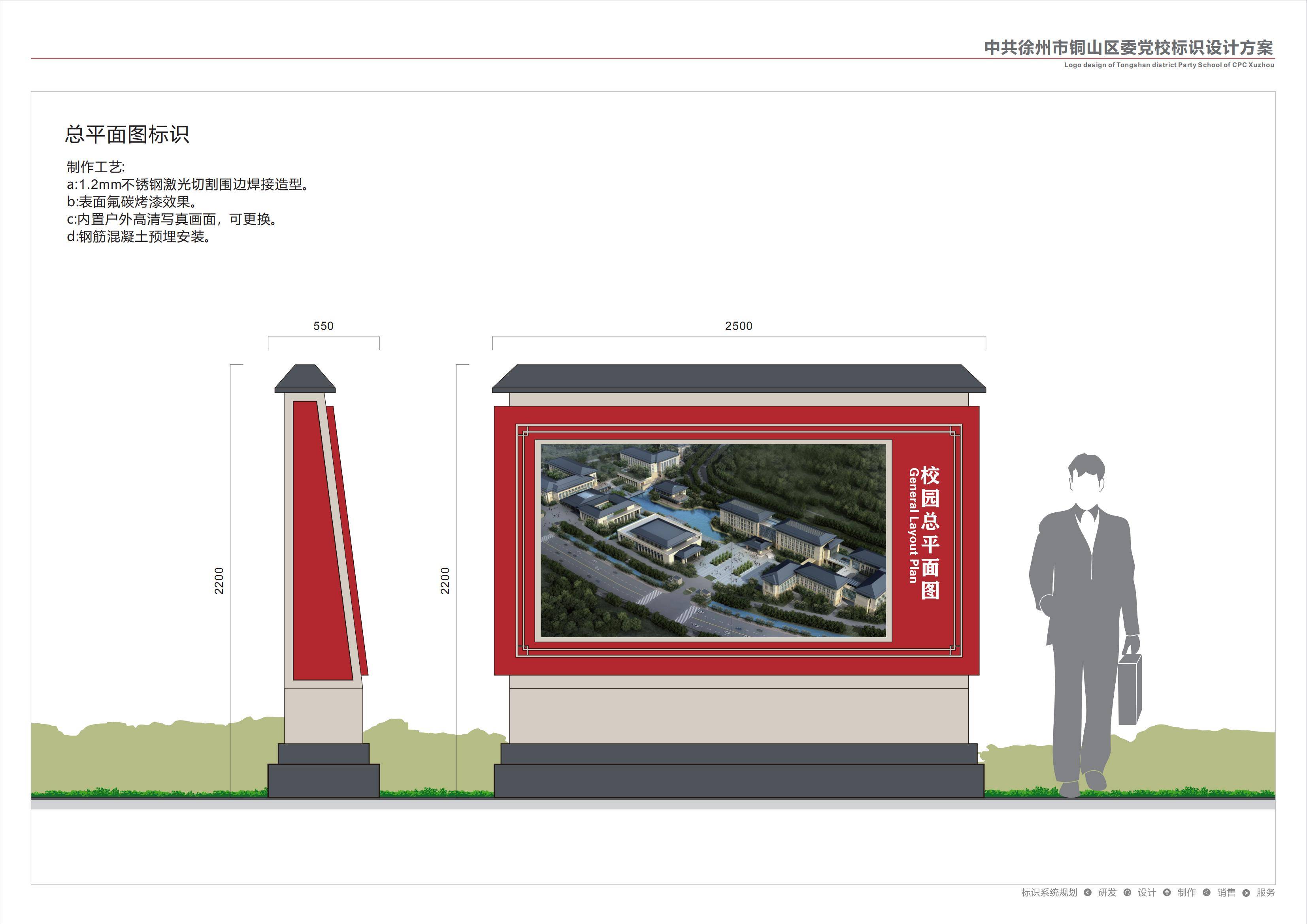Click the aerial campus rendering image
The image size is (1307, 924).
(713, 540)
